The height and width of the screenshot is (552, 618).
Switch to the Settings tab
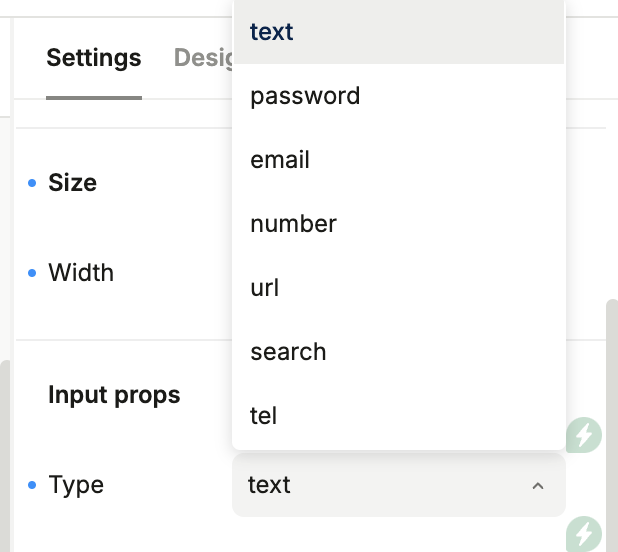pyautogui.click(x=94, y=58)
